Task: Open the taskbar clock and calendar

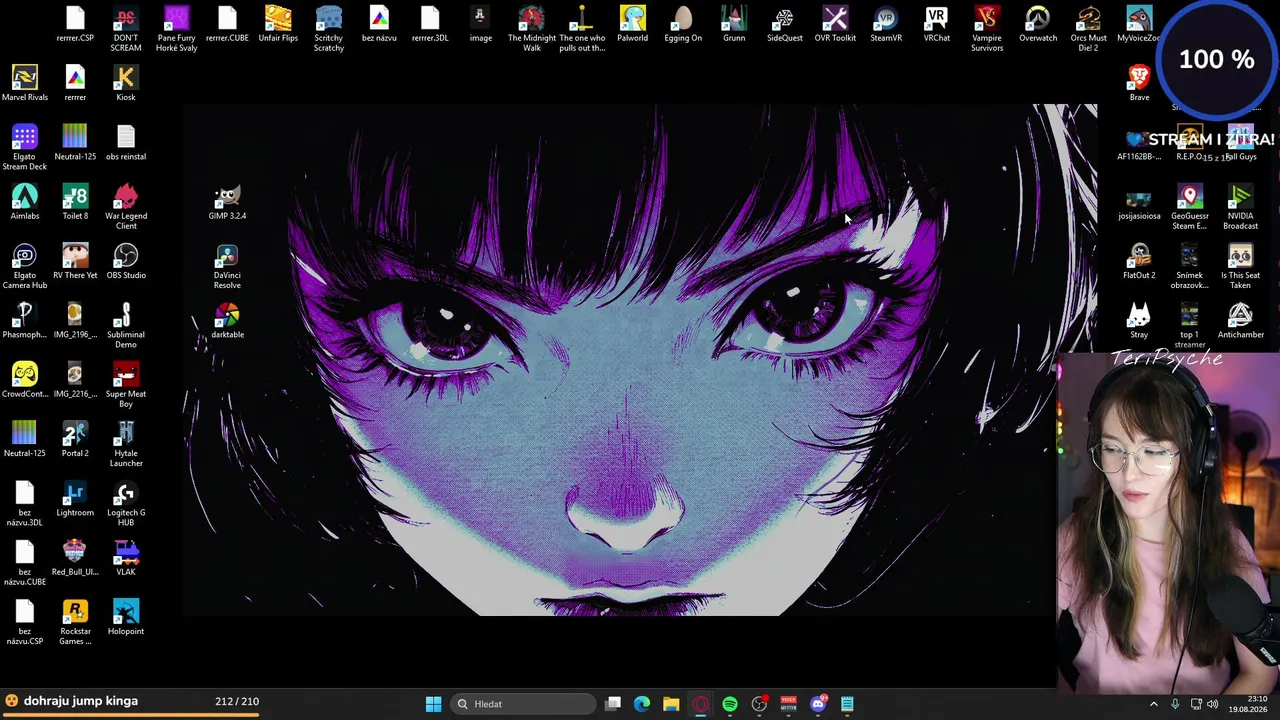Action: [1248, 704]
